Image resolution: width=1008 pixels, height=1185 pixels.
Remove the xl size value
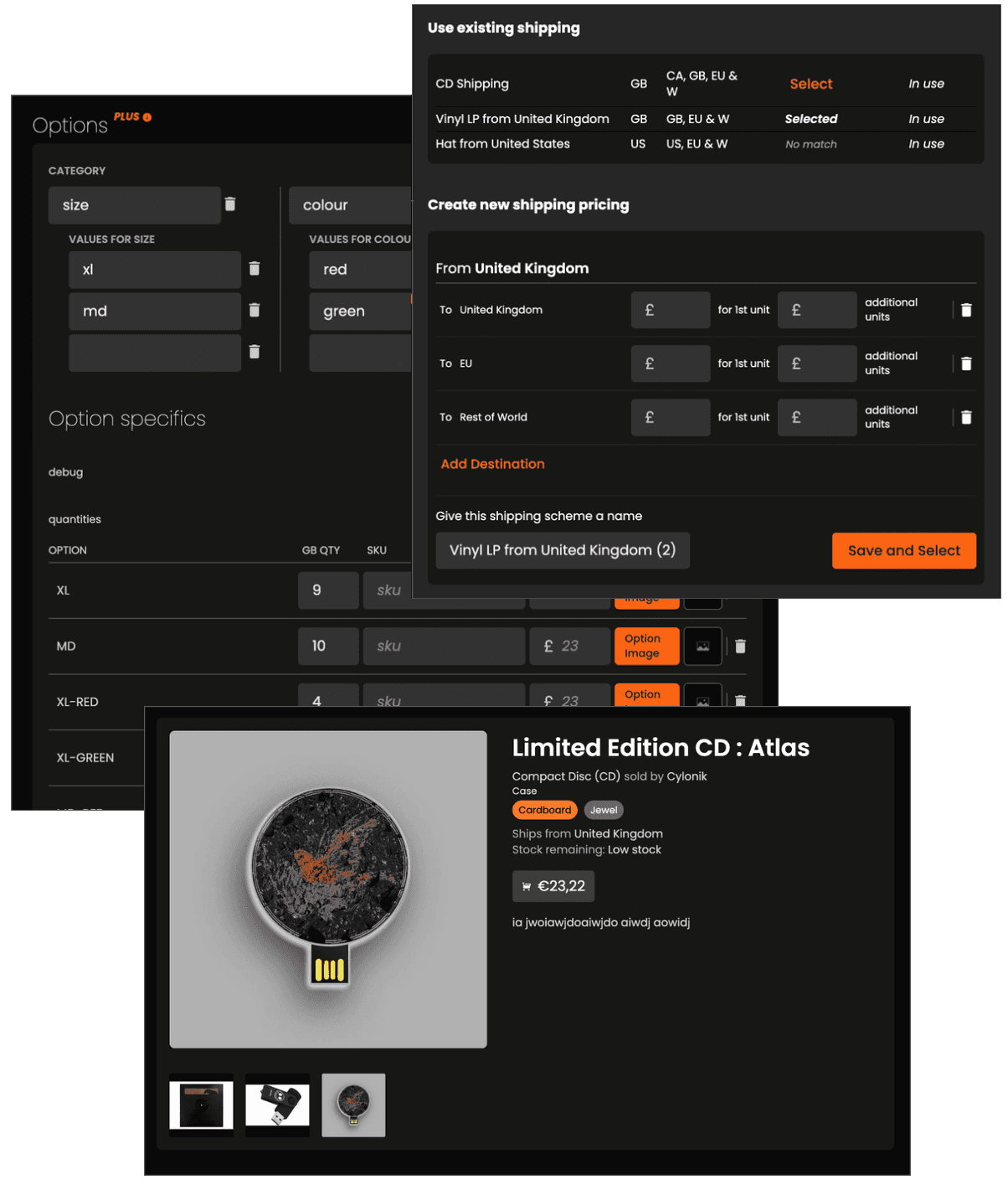[x=255, y=269]
